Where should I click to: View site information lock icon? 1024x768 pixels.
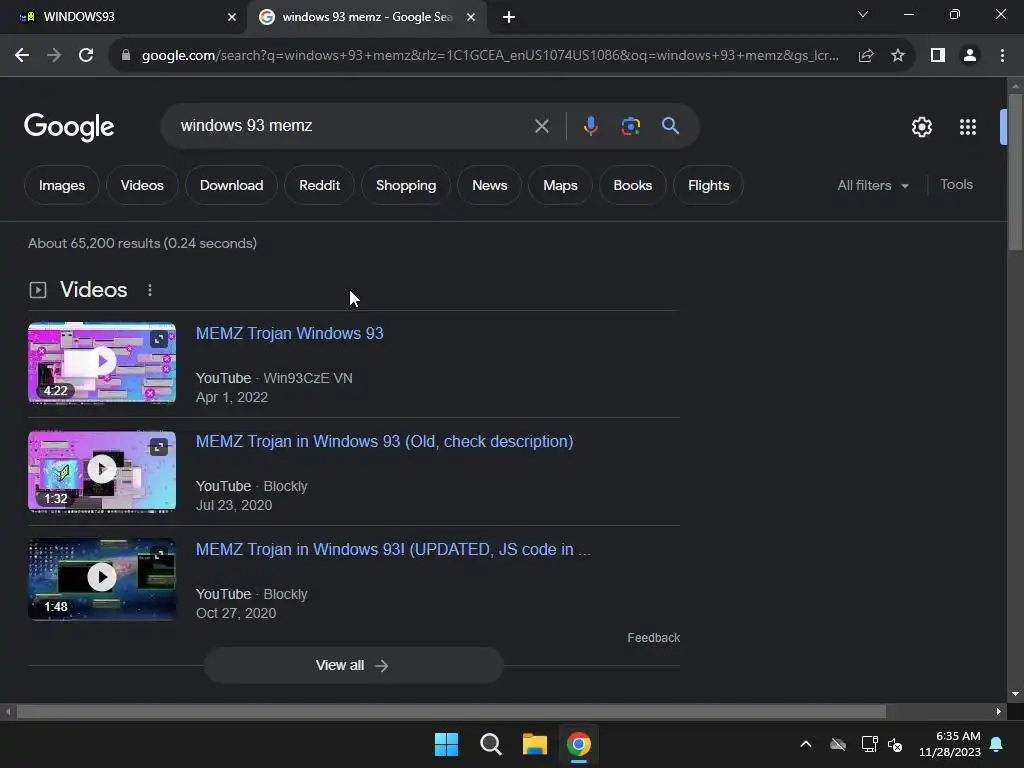coord(125,56)
